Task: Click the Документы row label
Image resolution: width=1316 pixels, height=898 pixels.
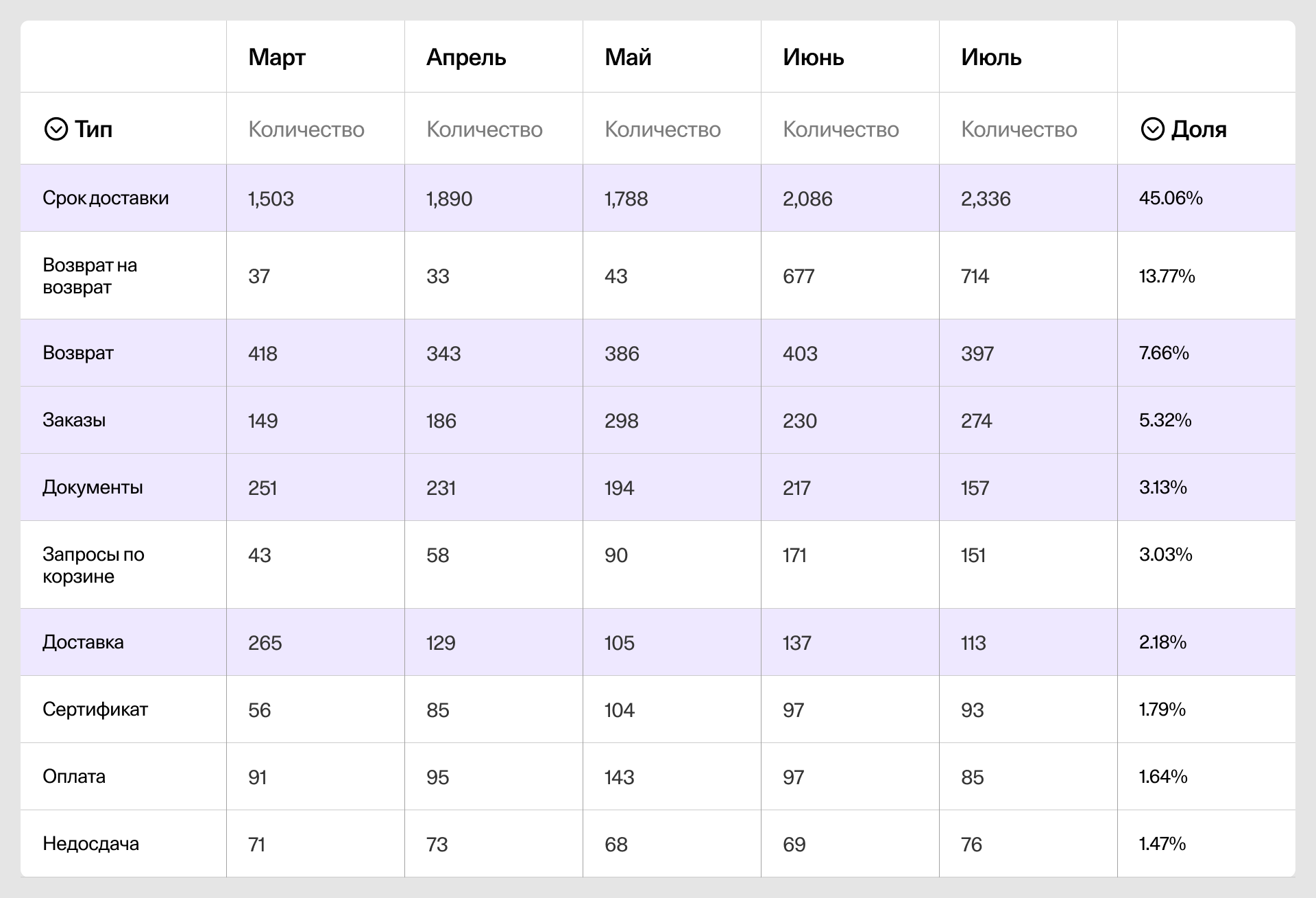Action: pos(93,487)
